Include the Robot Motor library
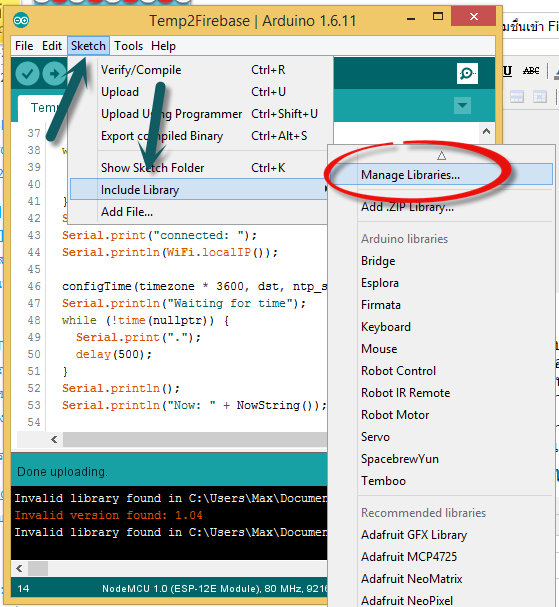 442,415
